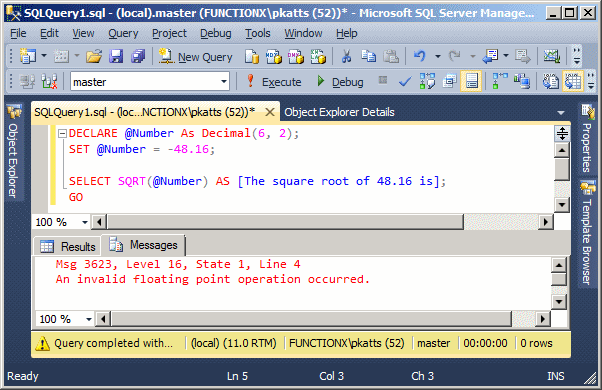The image size is (602, 390).
Task: Close the SQLQuery1.sql tab
Action: (270, 112)
